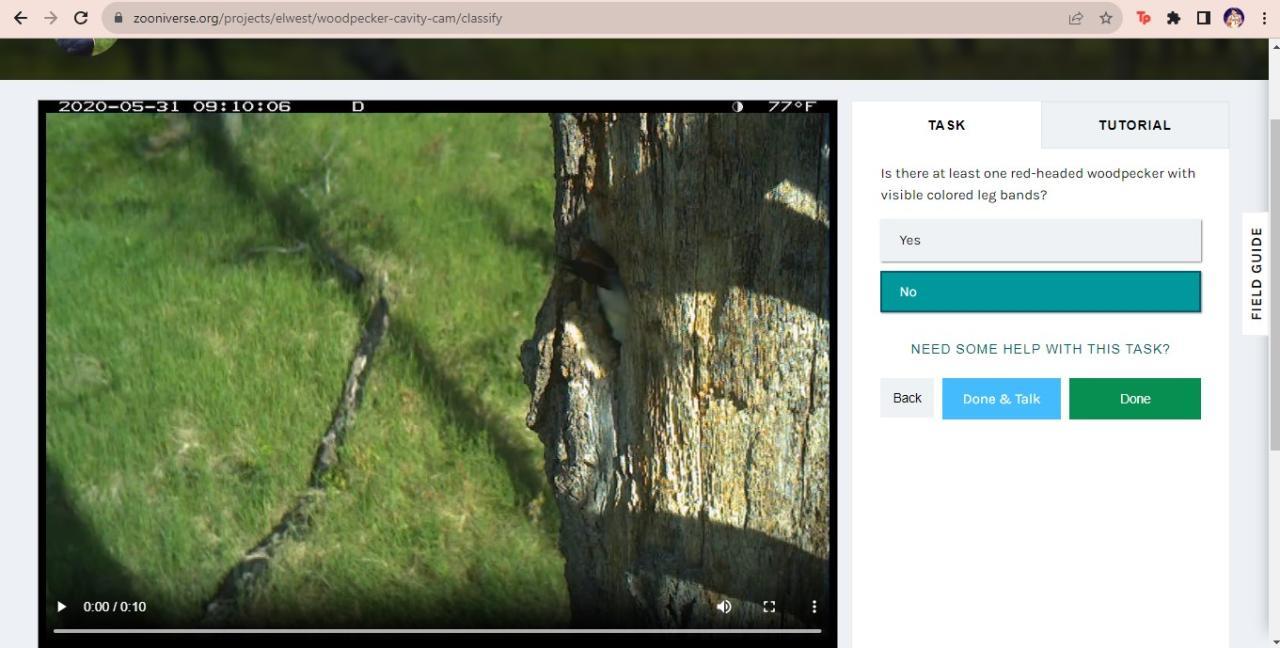The height and width of the screenshot is (648, 1280).
Task: Open the Extensions puzzle-piece menu
Action: pos(1173,18)
